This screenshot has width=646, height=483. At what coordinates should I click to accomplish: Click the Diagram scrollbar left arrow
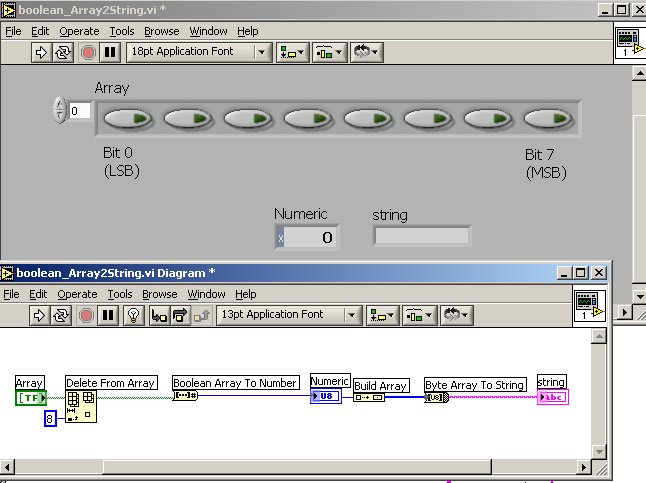(7, 467)
